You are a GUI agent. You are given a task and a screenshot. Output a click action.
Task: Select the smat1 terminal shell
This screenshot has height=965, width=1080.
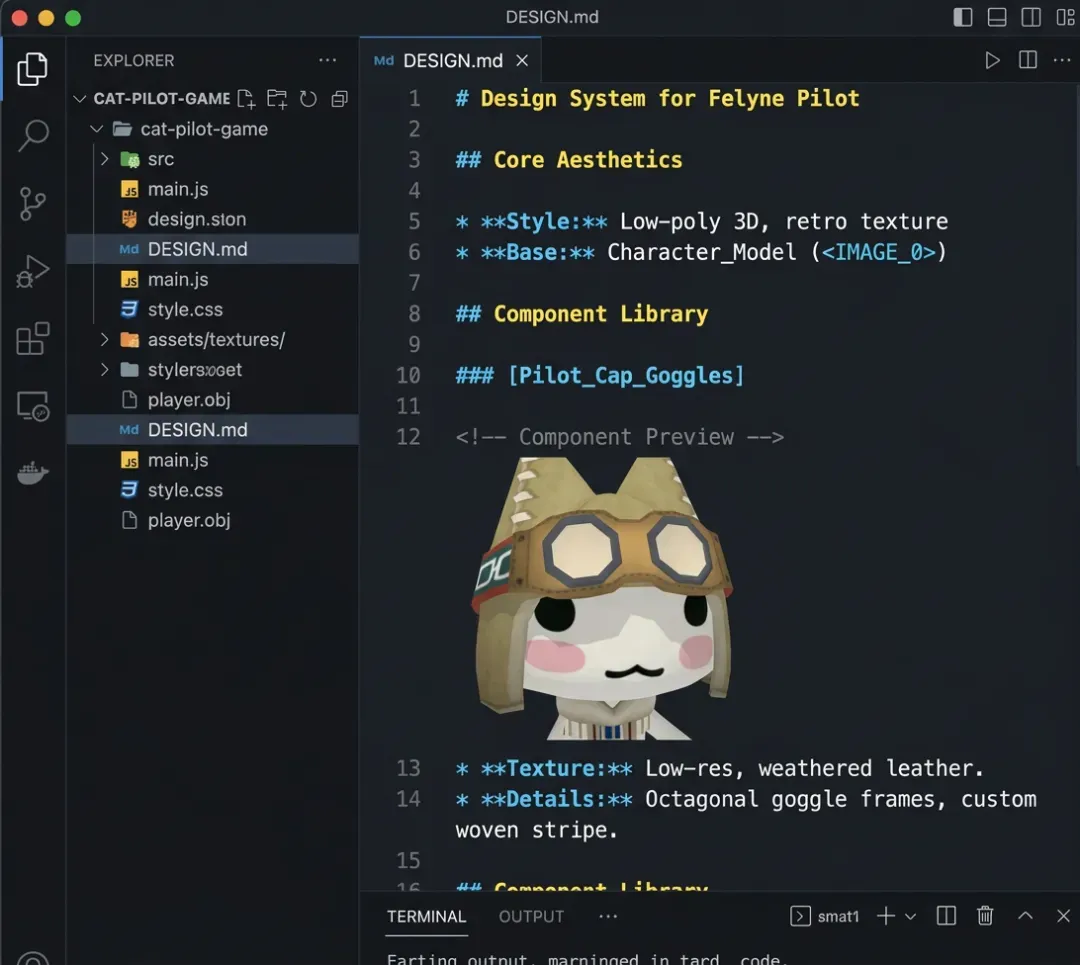pos(824,916)
